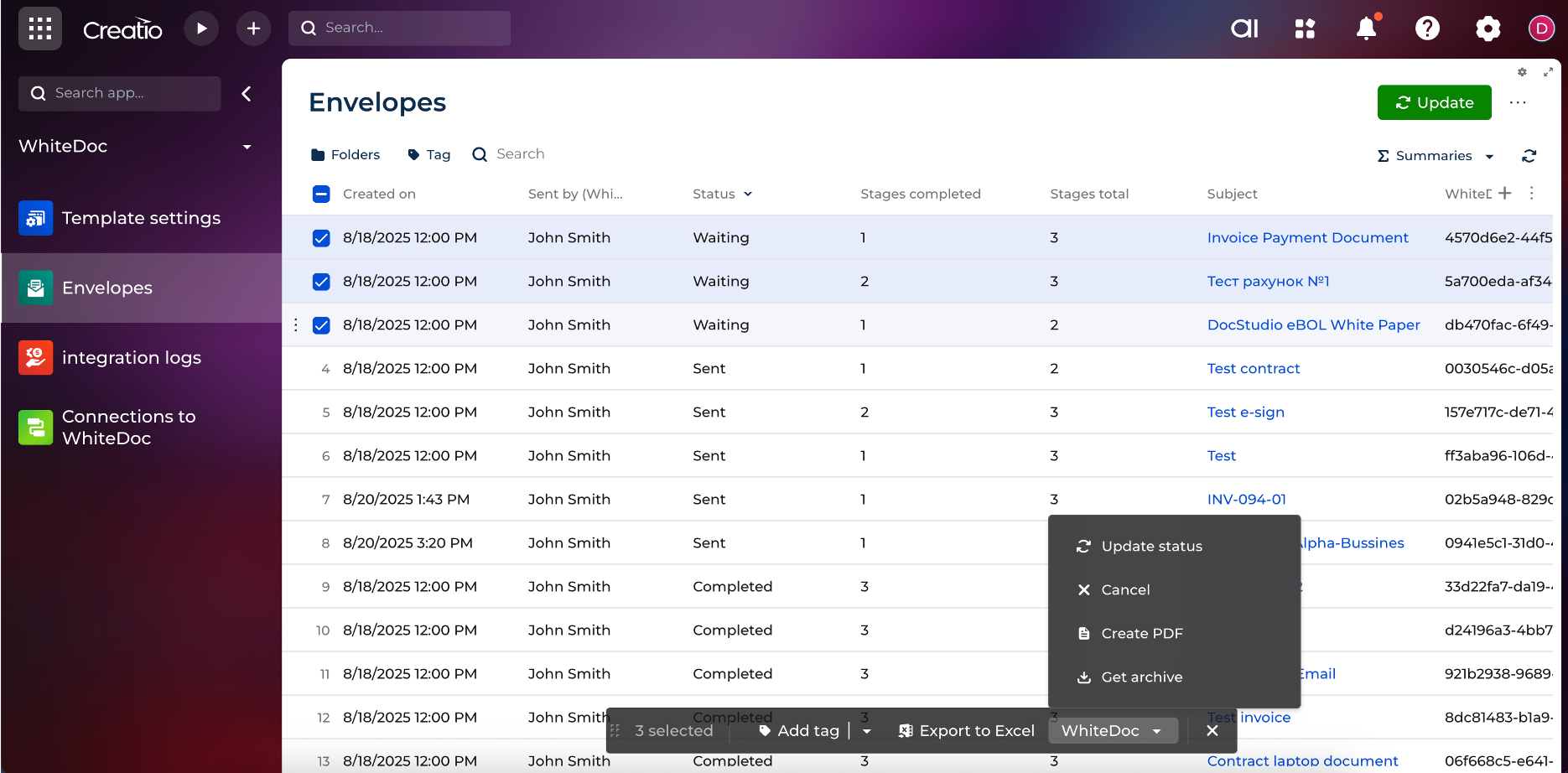Open the system settings gear
1568x773 pixels.
(1488, 29)
